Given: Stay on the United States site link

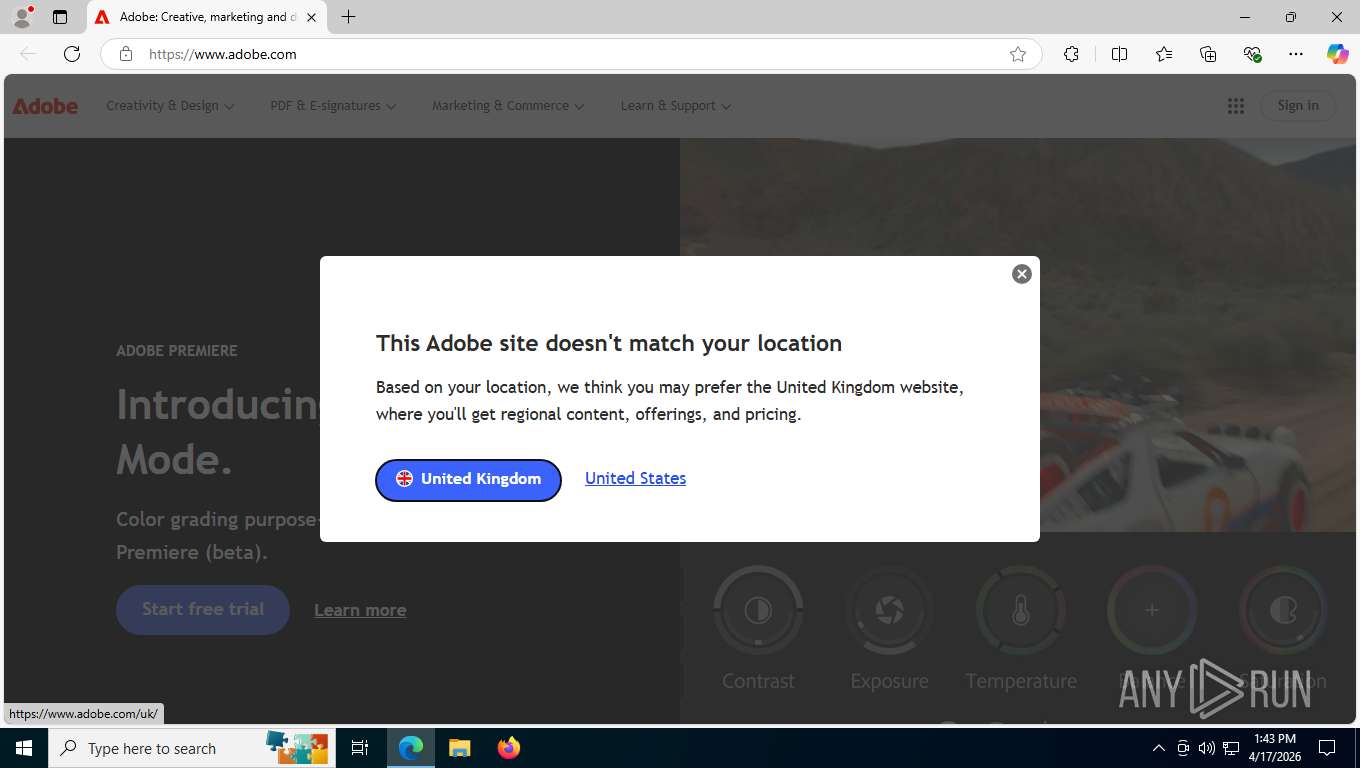Looking at the screenshot, I should [x=635, y=478].
